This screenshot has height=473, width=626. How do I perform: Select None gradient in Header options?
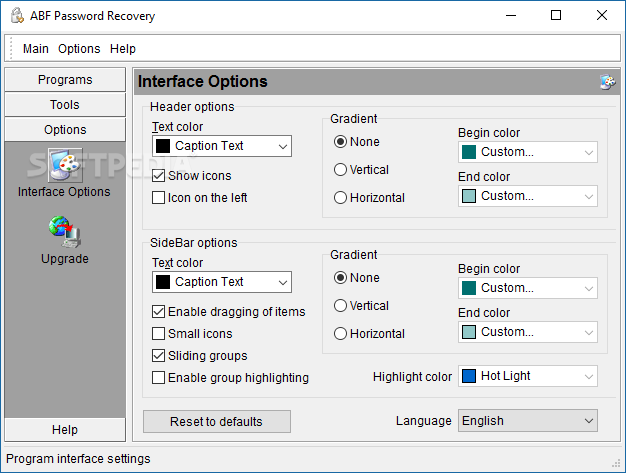pyautogui.click(x=340, y=142)
